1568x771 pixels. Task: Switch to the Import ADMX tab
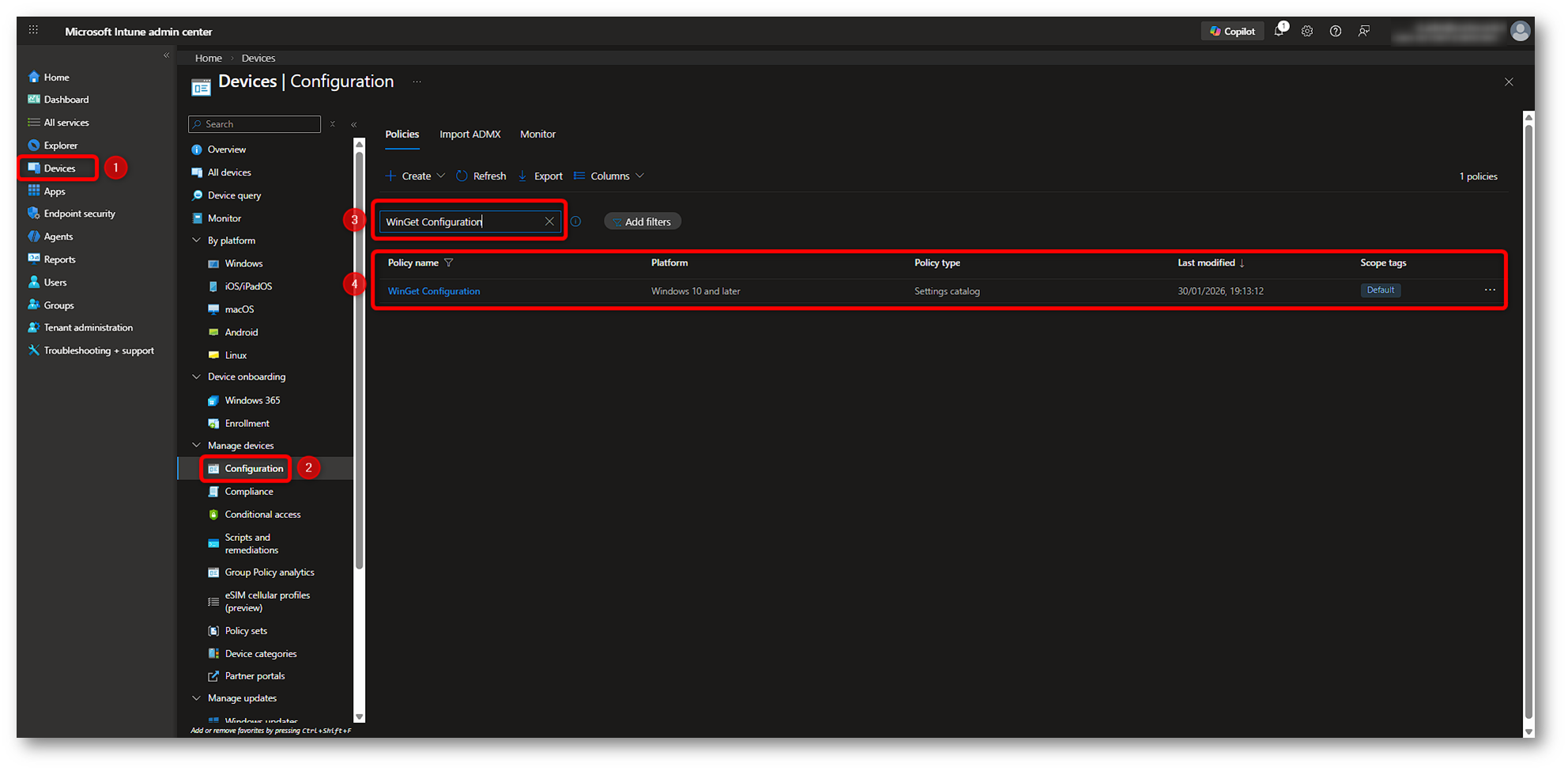(469, 134)
